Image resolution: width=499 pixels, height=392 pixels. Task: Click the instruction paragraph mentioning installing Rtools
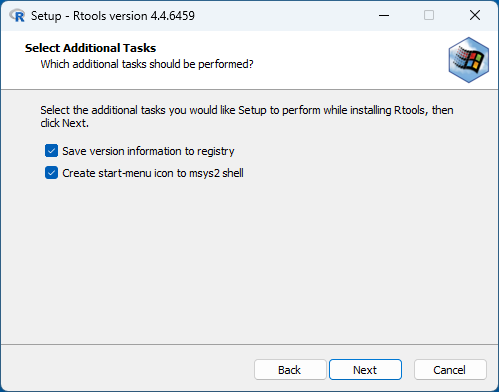pos(247,117)
